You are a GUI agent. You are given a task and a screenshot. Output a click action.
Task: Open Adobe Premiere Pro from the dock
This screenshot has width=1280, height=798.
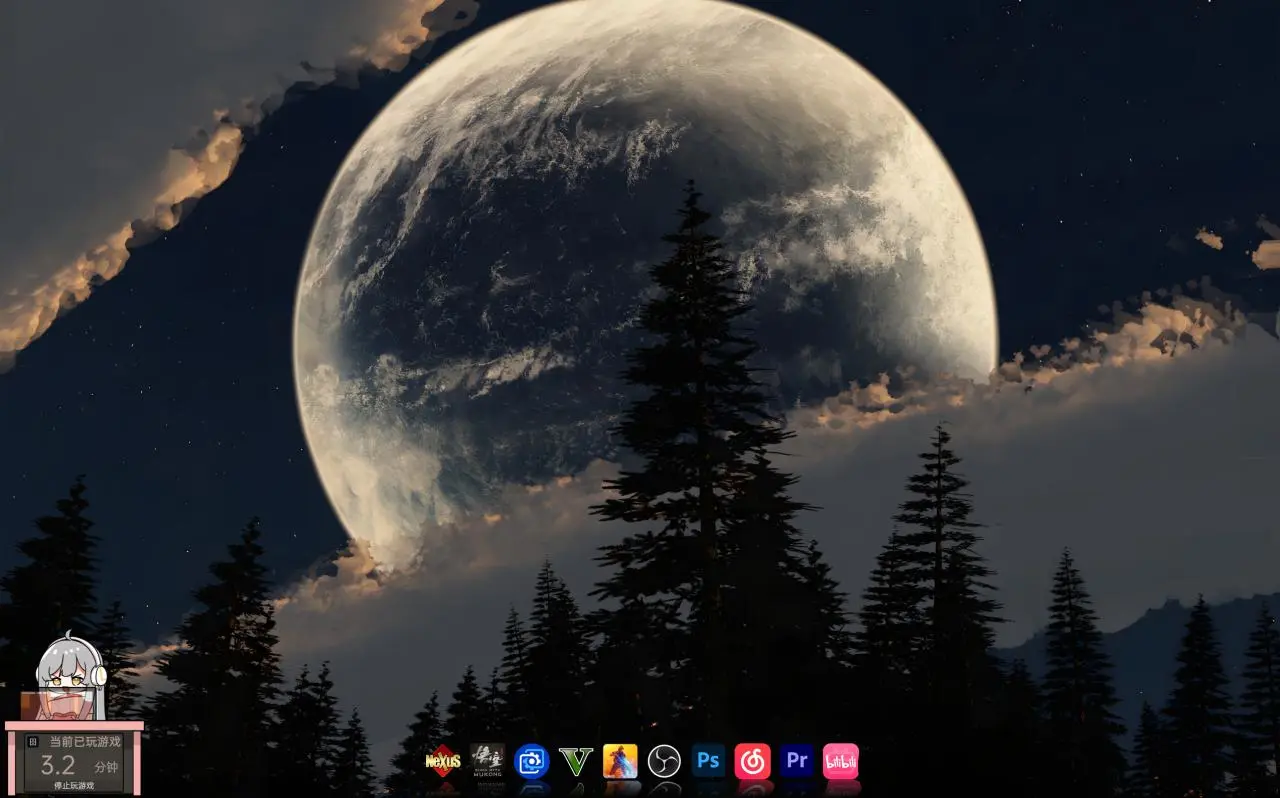797,761
